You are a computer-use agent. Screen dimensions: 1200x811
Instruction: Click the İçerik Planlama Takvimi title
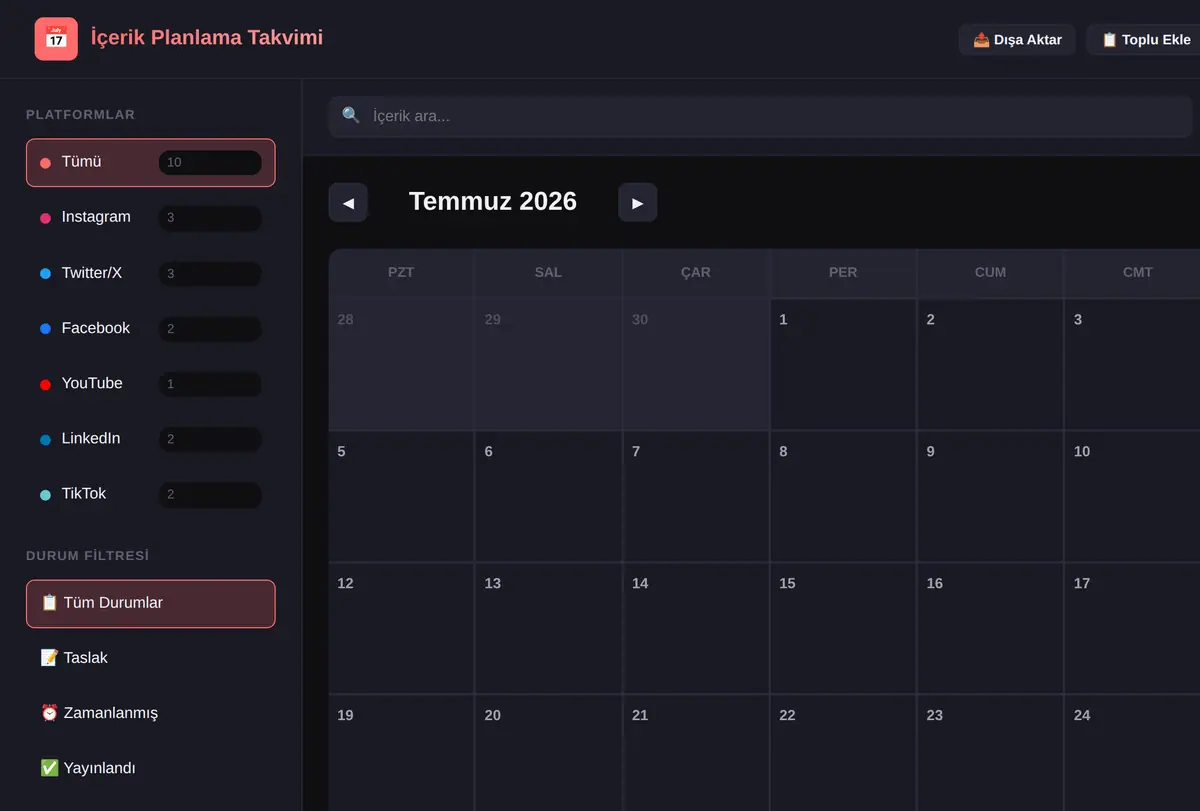click(x=207, y=38)
